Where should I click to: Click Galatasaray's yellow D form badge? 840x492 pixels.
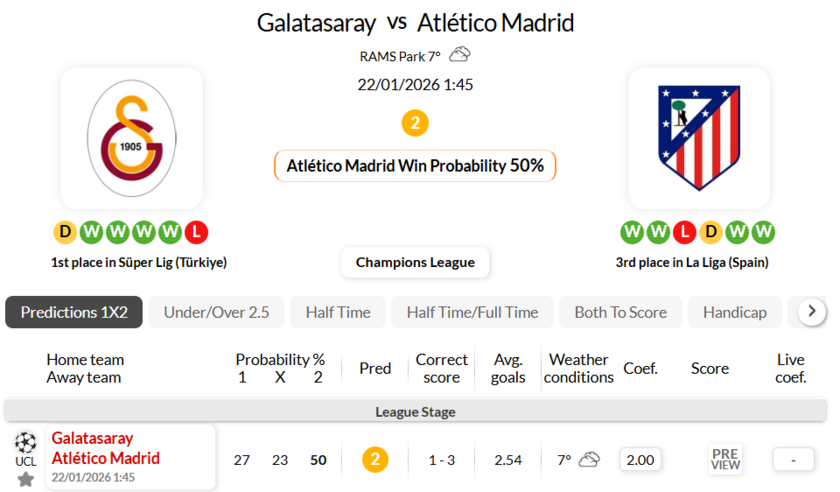click(65, 233)
